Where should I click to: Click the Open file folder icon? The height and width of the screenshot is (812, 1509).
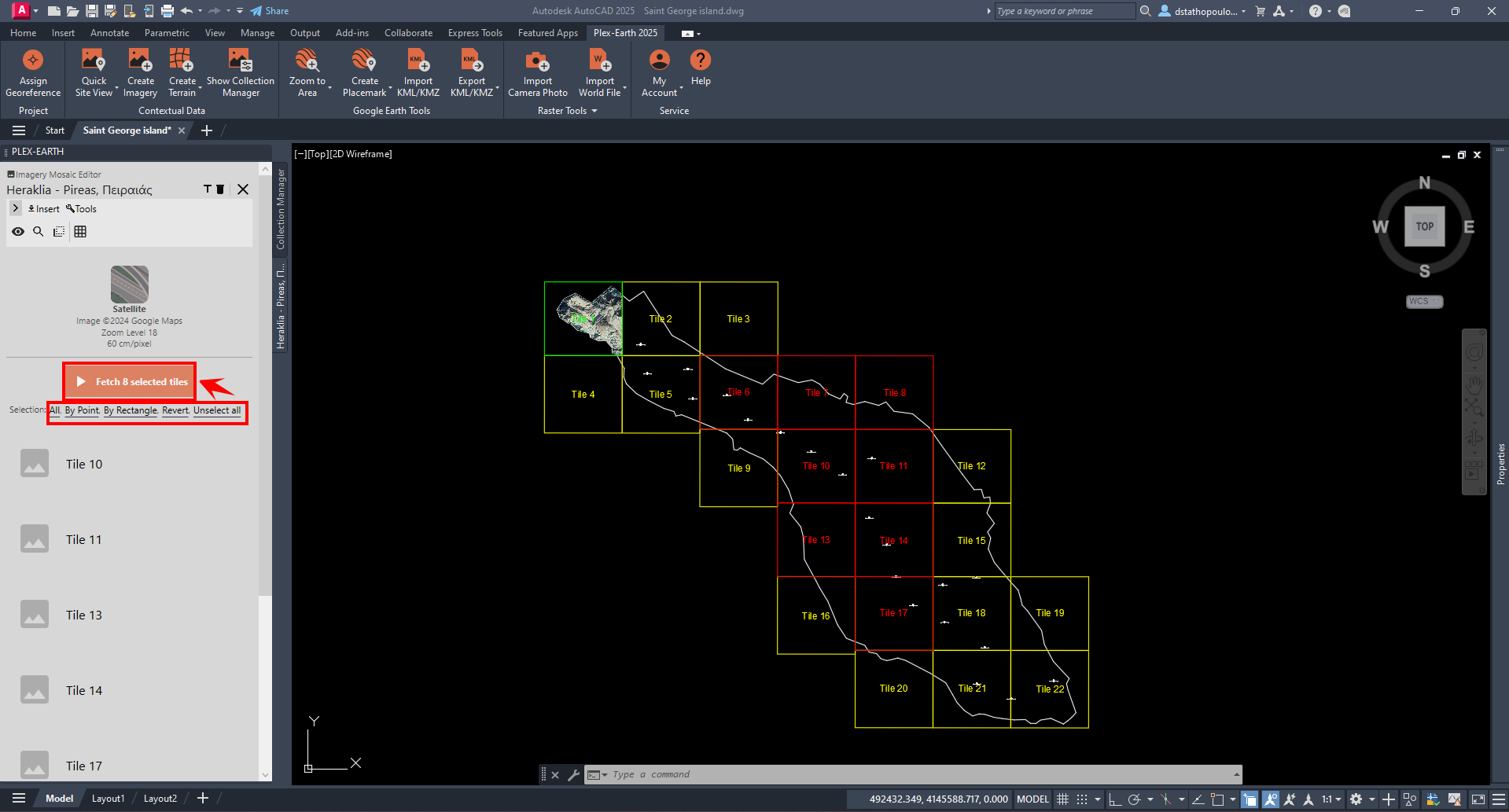click(72, 11)
